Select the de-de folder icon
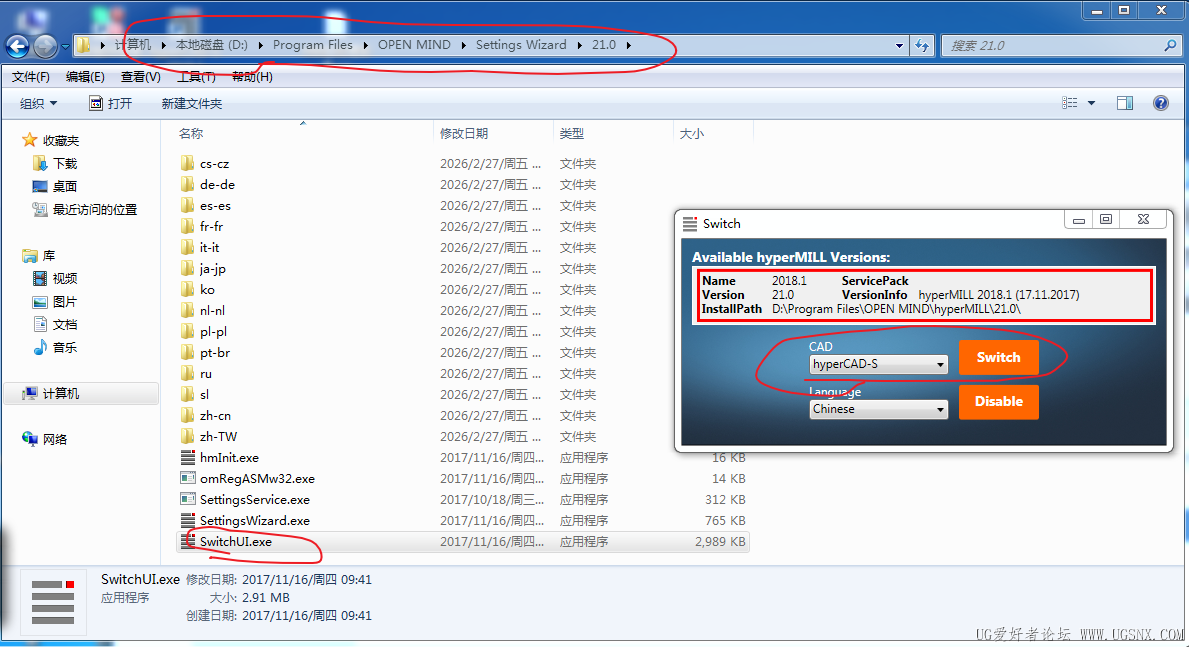1189x647 pixels. pos(187,184)
